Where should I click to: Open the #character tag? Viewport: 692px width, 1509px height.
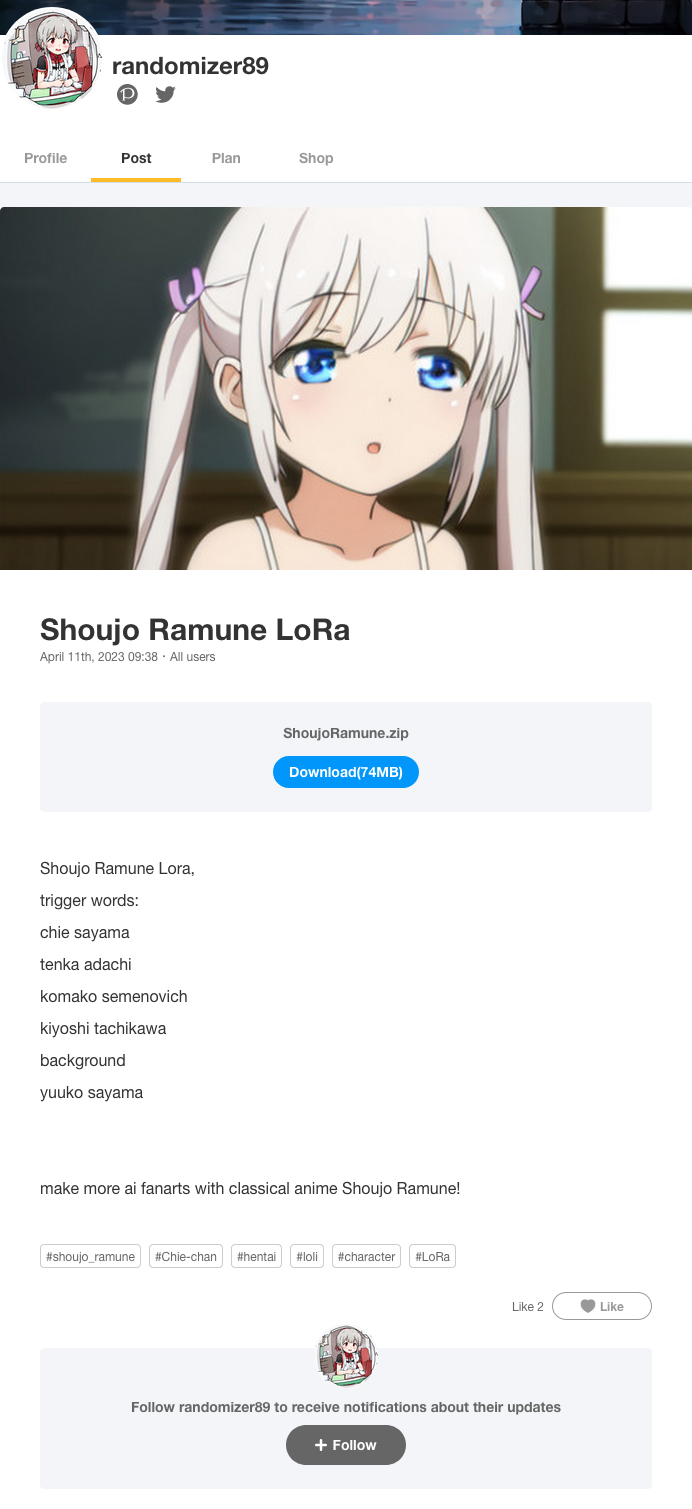coord(367,1256)
